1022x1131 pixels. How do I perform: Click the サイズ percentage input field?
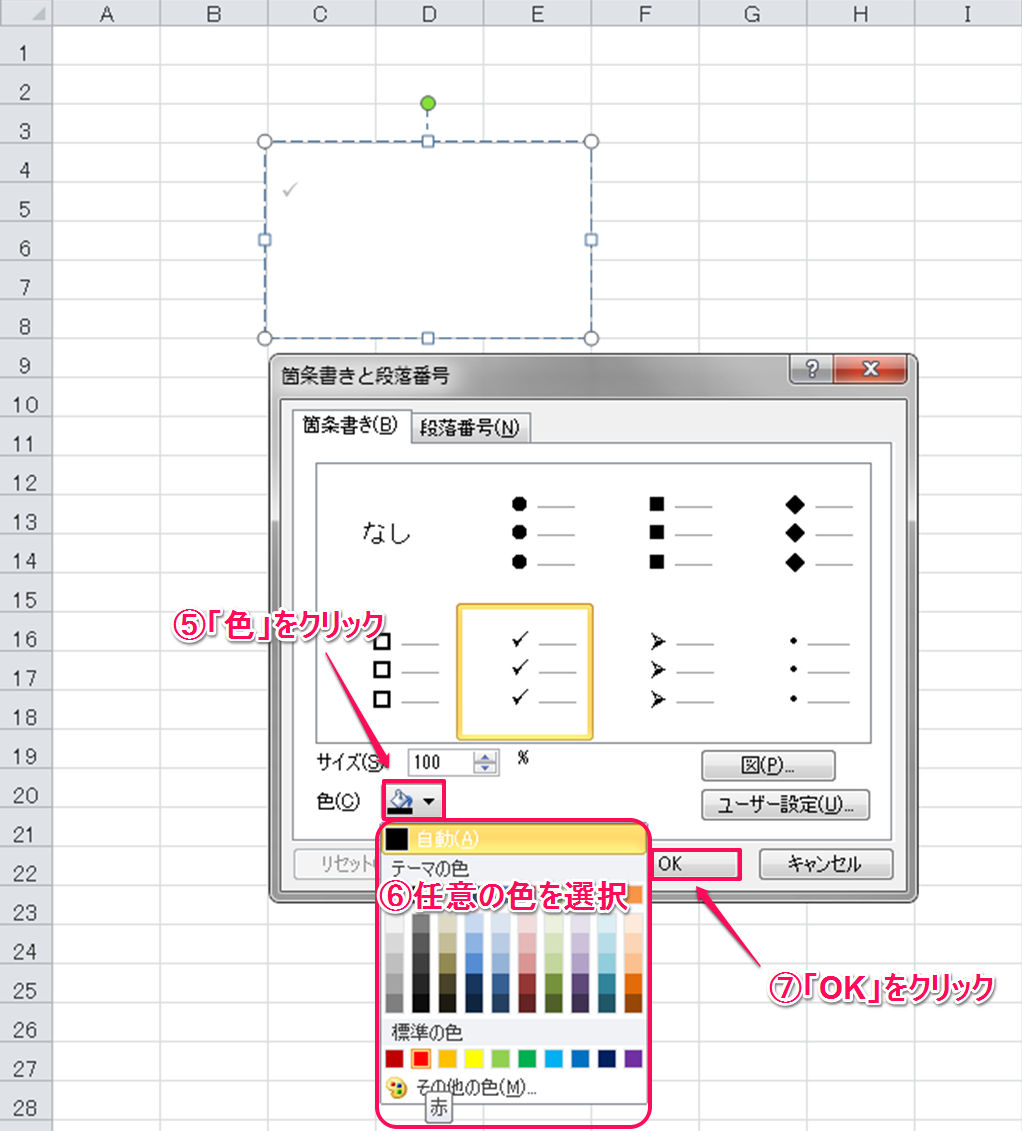[440, 762]
